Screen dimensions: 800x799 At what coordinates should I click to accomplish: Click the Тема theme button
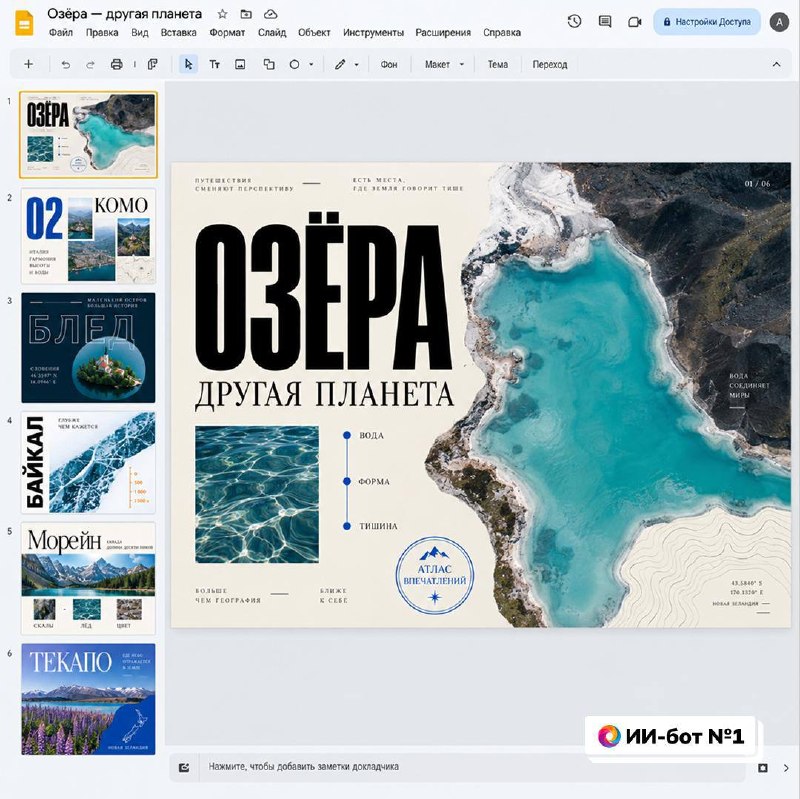(x=497, y=64)
